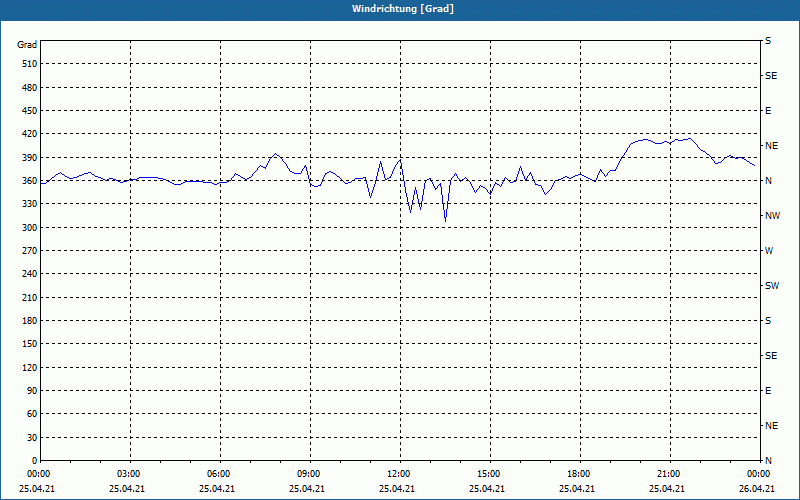Click the E compass label beside 90 gridline
The height and width of the screenshot is (500, 800).
pyautogui.click(x=768, y=391)
